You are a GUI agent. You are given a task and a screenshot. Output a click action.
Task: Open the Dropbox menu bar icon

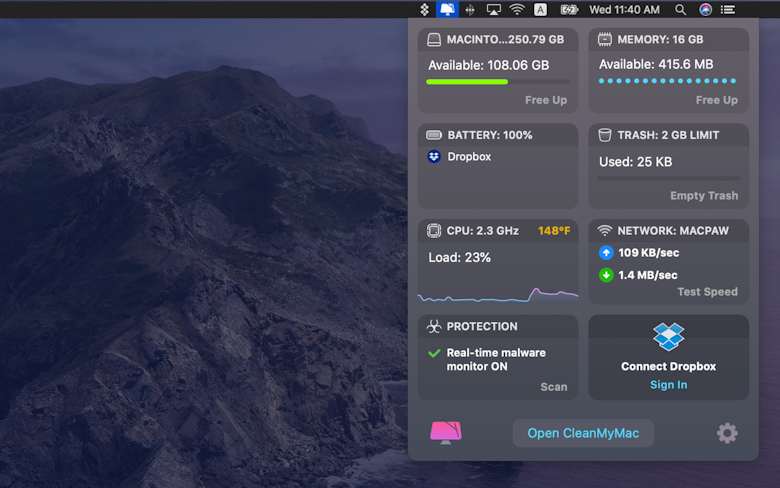(x=424, y=9)
